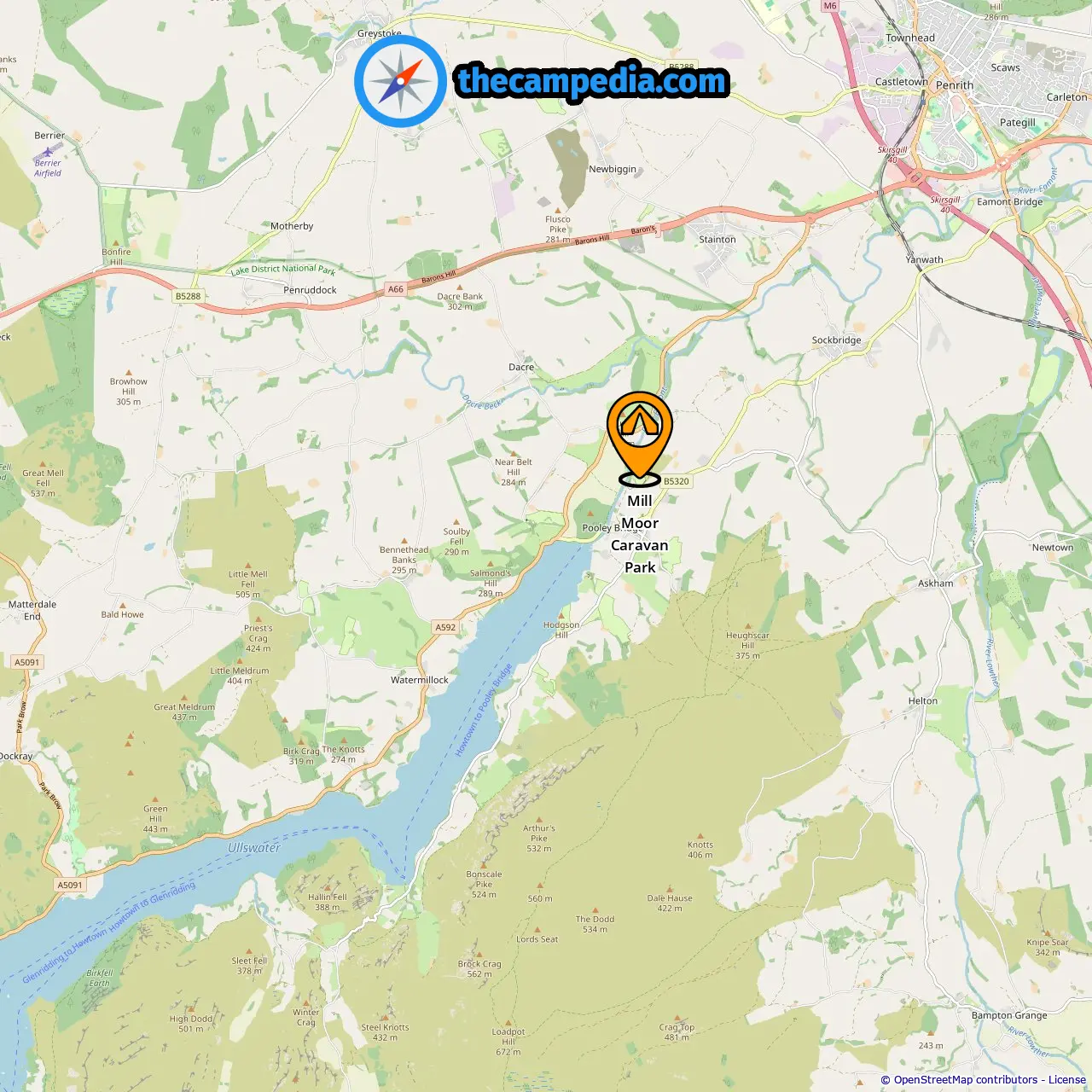Select the Mill Moor Caravan Park label
The height and width of the screenshot is (1092, 1092).
640,534
